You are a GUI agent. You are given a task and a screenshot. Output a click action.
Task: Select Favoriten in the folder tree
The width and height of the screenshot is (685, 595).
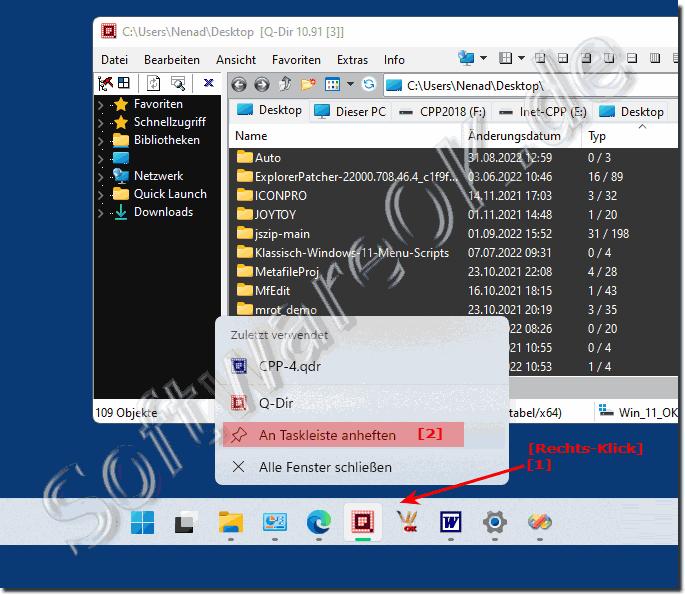[x=158, y=104]
